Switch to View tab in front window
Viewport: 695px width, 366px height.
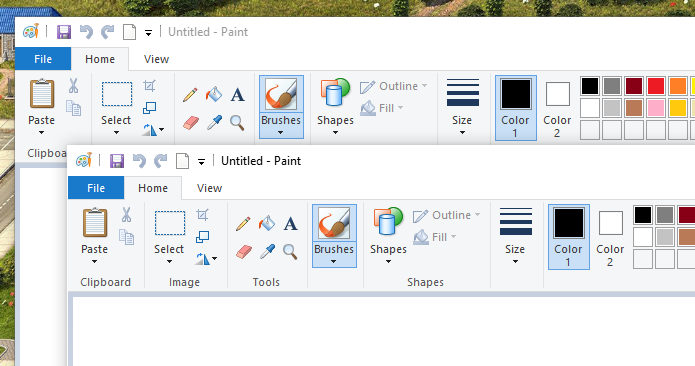(x=209, y=188)
